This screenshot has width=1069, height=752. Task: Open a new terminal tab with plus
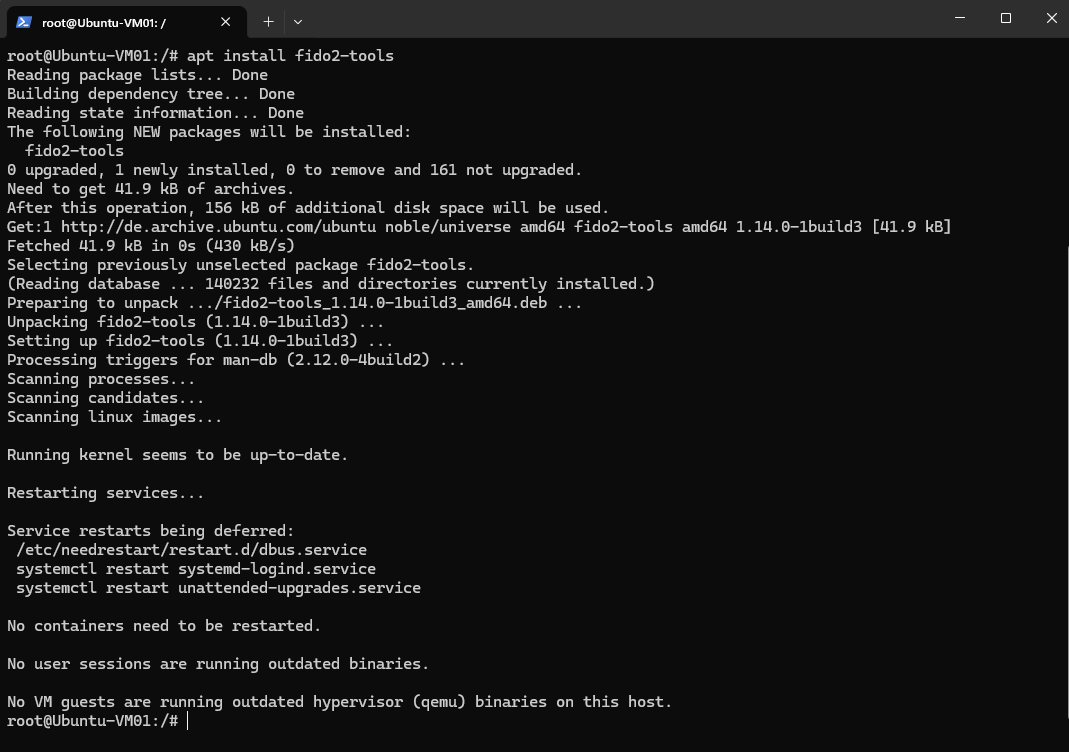point(269,22)
